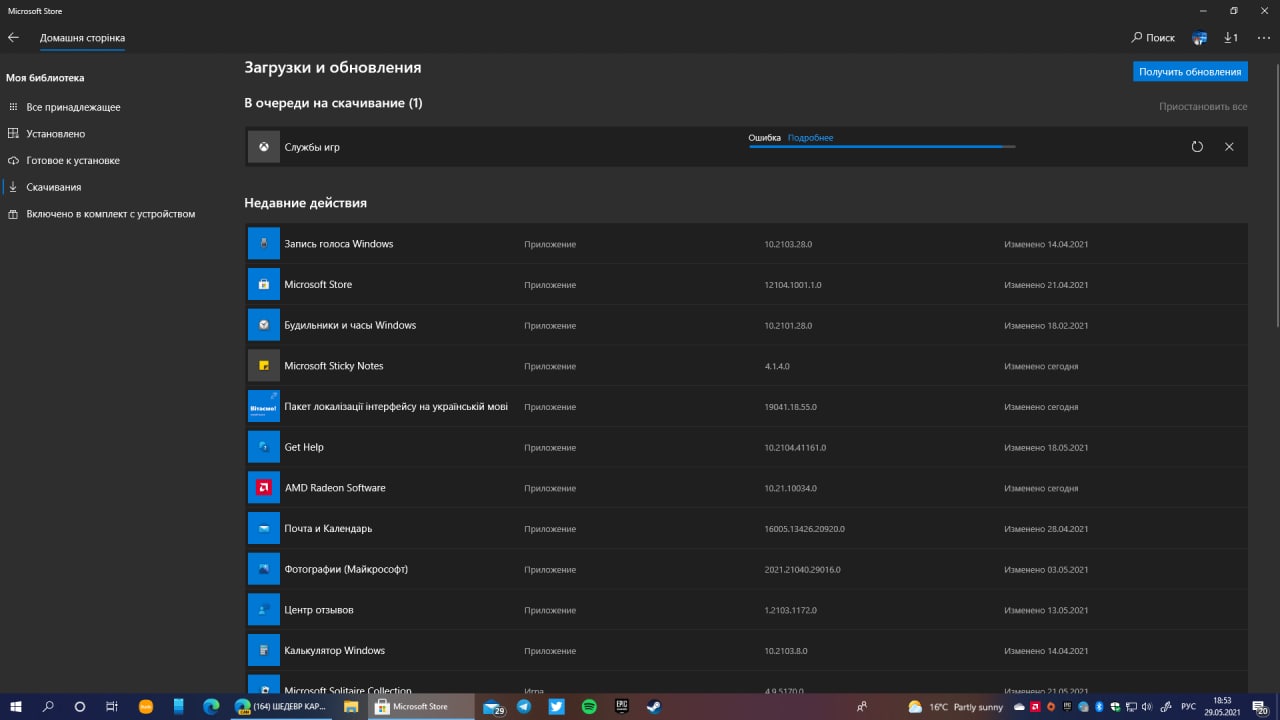Click the Службы игр download progress bar

[882, 147]
